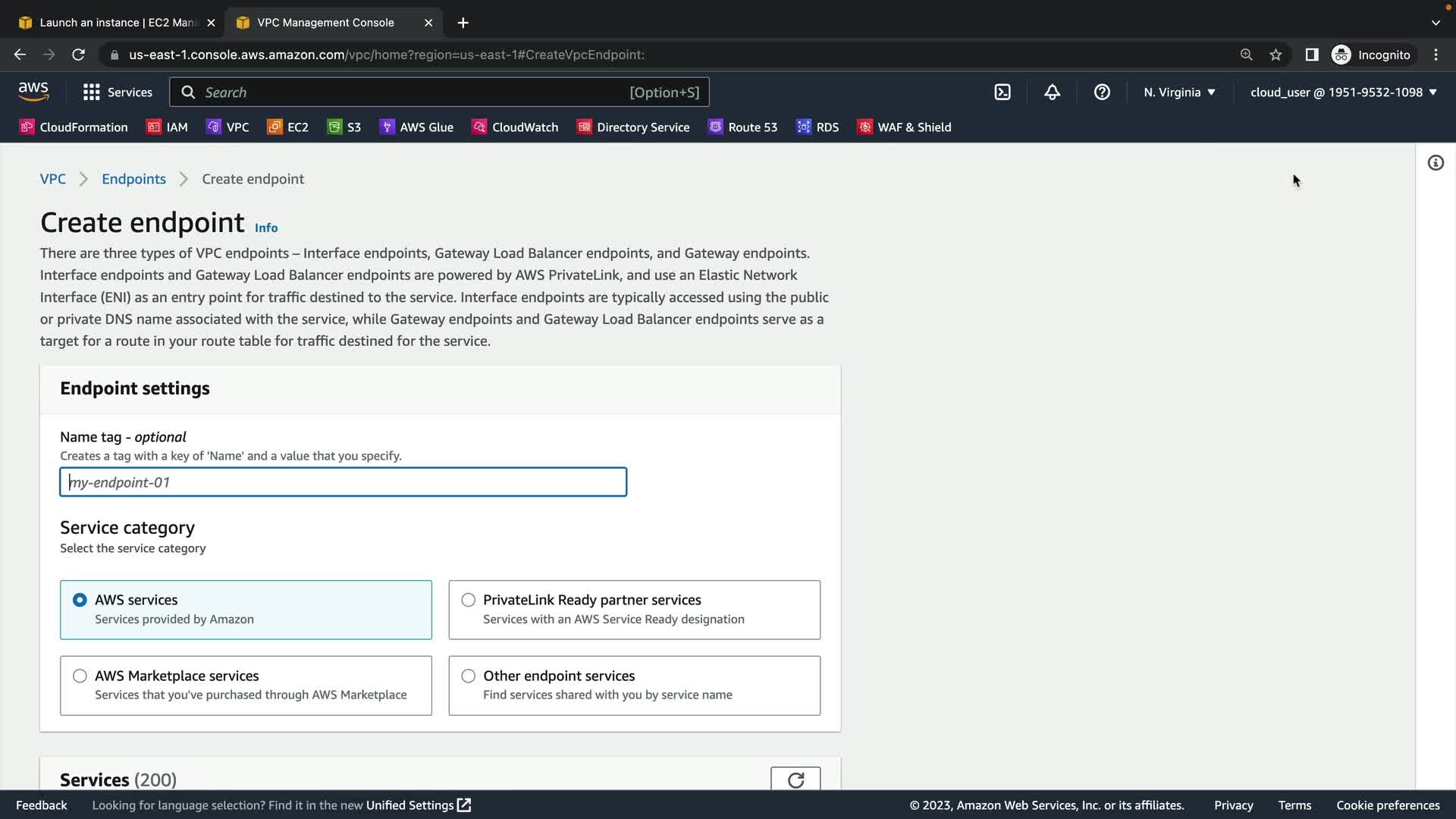1456x819 pixels.
Task: Click the help question mark icon
Action: (x=1102, y=93)
